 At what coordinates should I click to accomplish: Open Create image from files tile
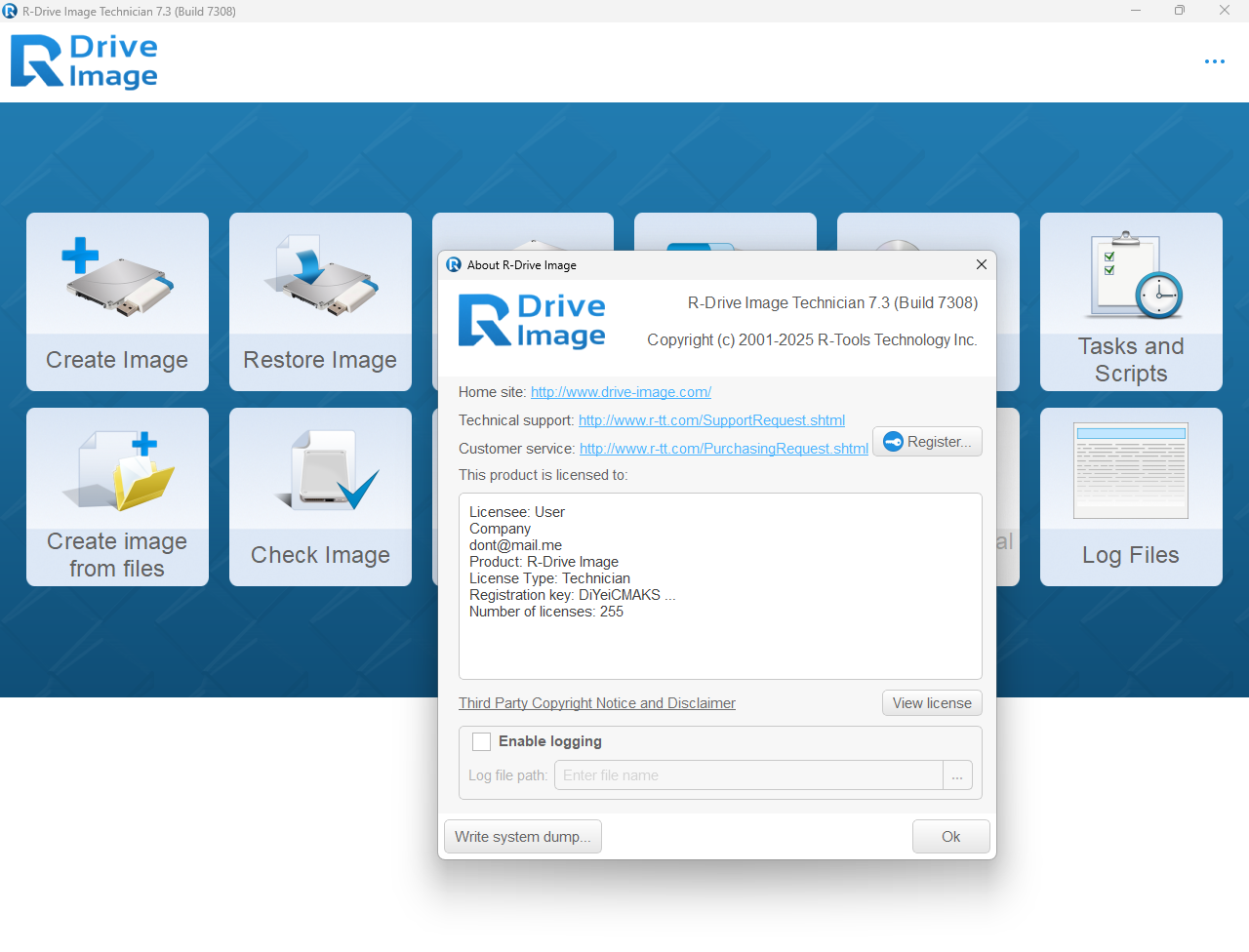coord(117,496)
